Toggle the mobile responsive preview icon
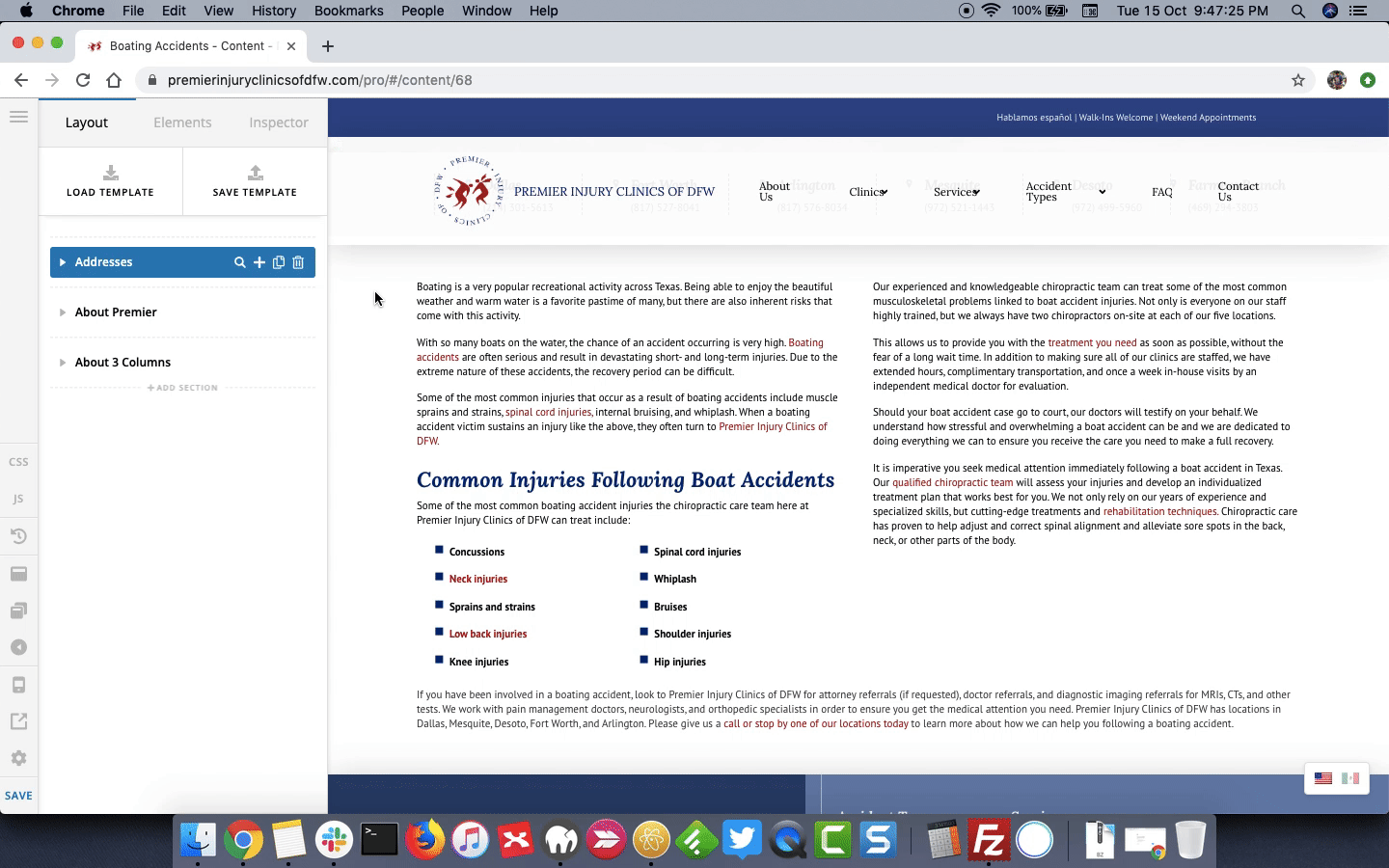Viewport: 1389px width, 868px height. coord(18,685)
